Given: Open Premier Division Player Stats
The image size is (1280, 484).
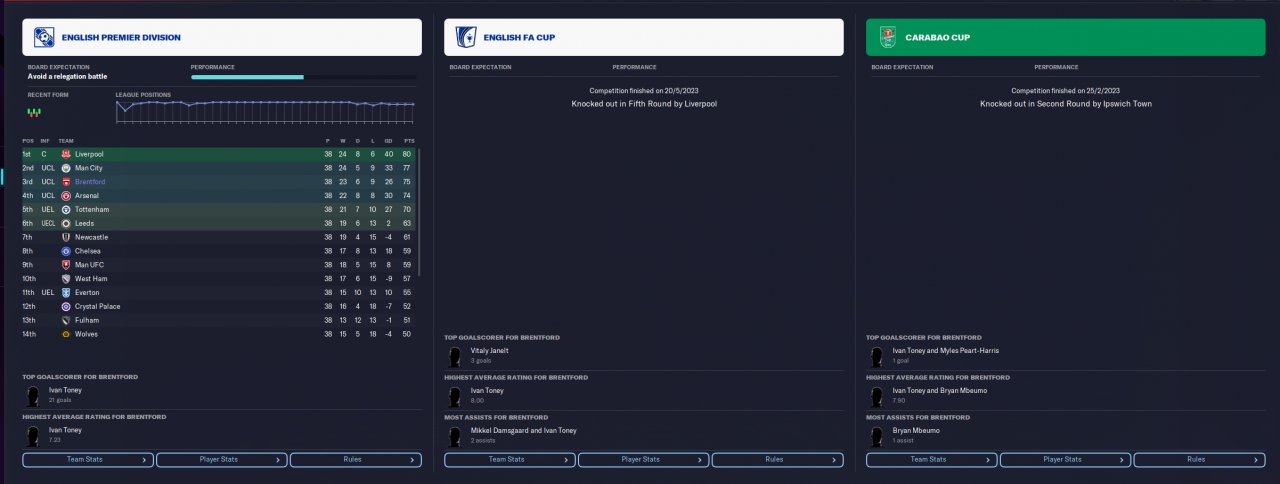Looking at the screenshot, I should pyautogui.click(x=221, y=460).
